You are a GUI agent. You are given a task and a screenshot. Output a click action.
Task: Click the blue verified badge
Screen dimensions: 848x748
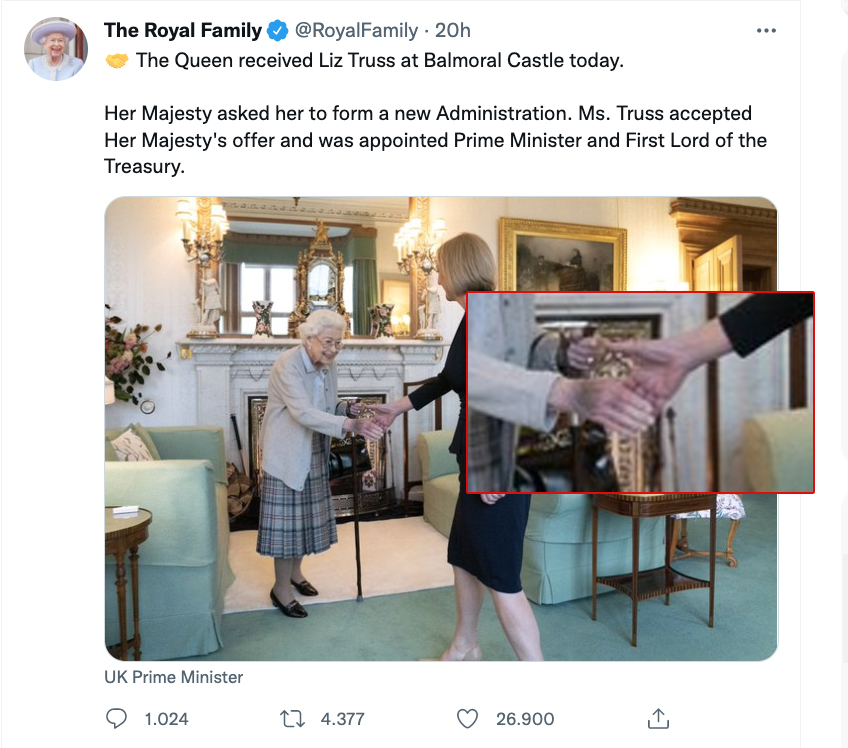pos(278,31)
